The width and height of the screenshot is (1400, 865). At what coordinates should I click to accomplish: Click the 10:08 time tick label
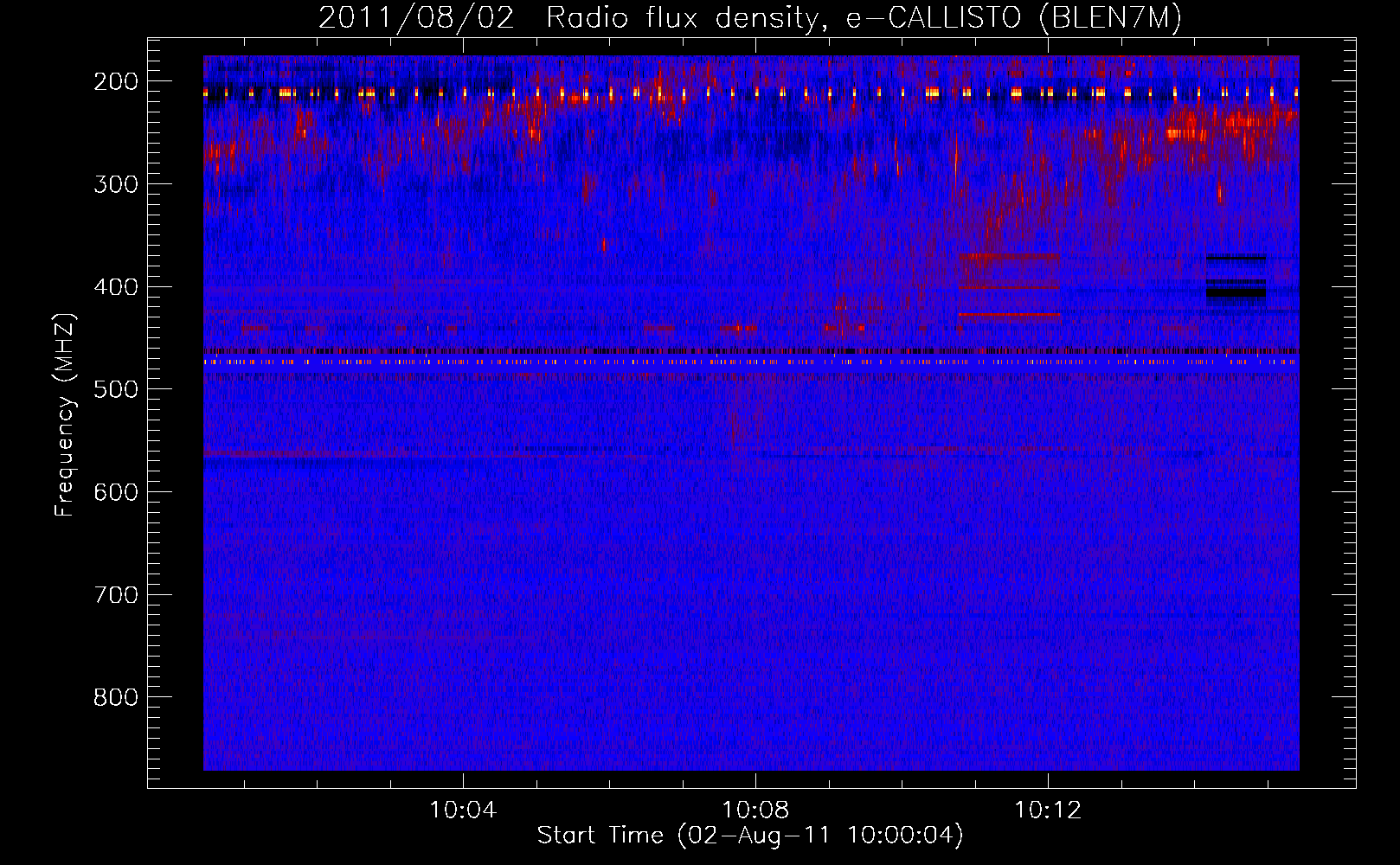point(755,811)
